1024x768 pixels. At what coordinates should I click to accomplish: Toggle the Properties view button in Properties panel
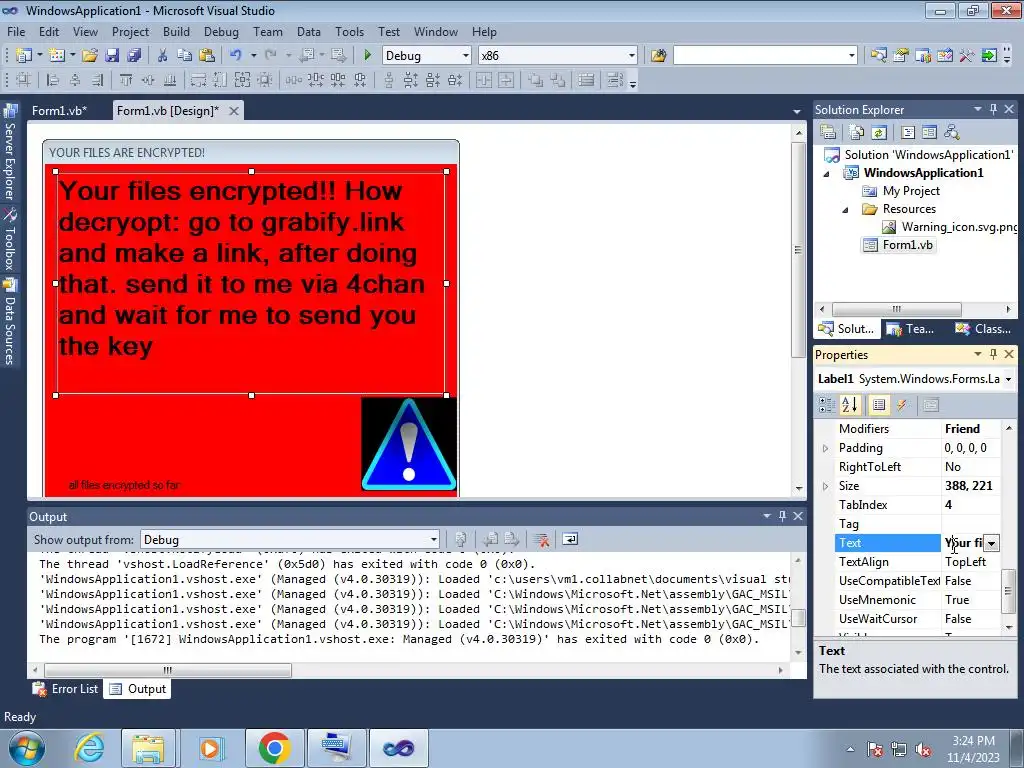click(879, 405)
